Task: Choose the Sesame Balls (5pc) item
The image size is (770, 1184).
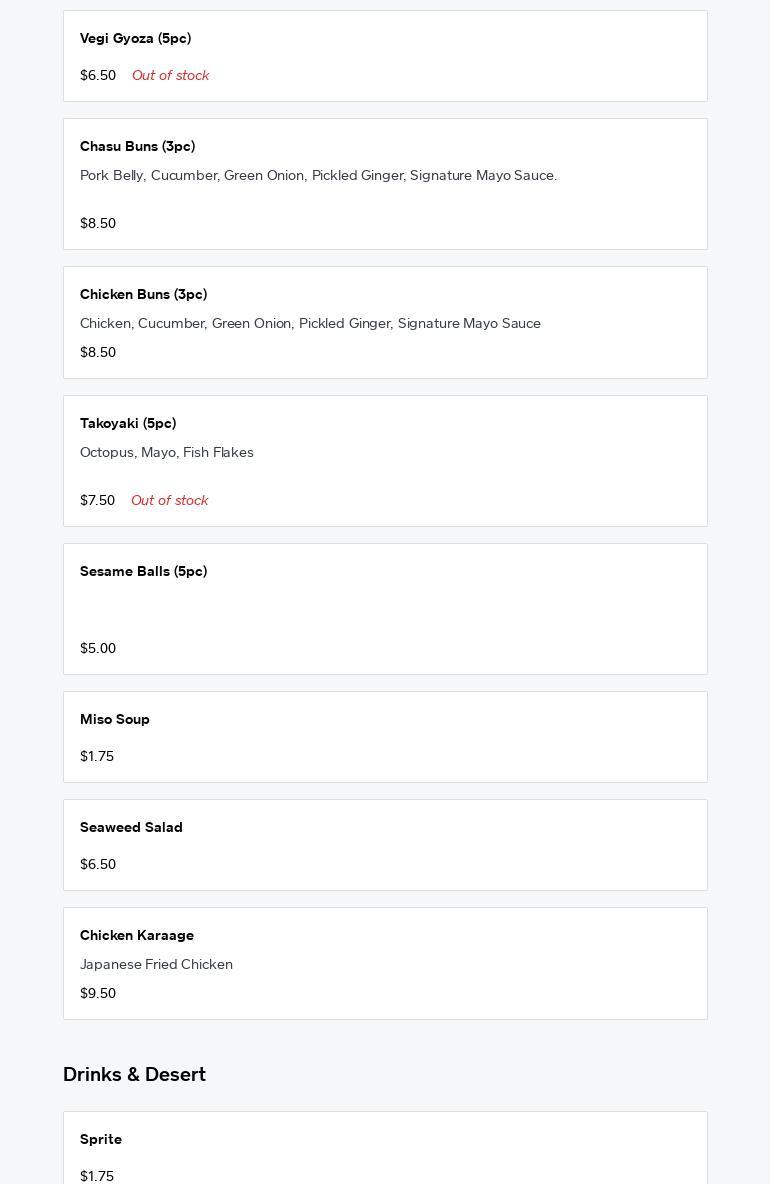Action: [143, 571]
